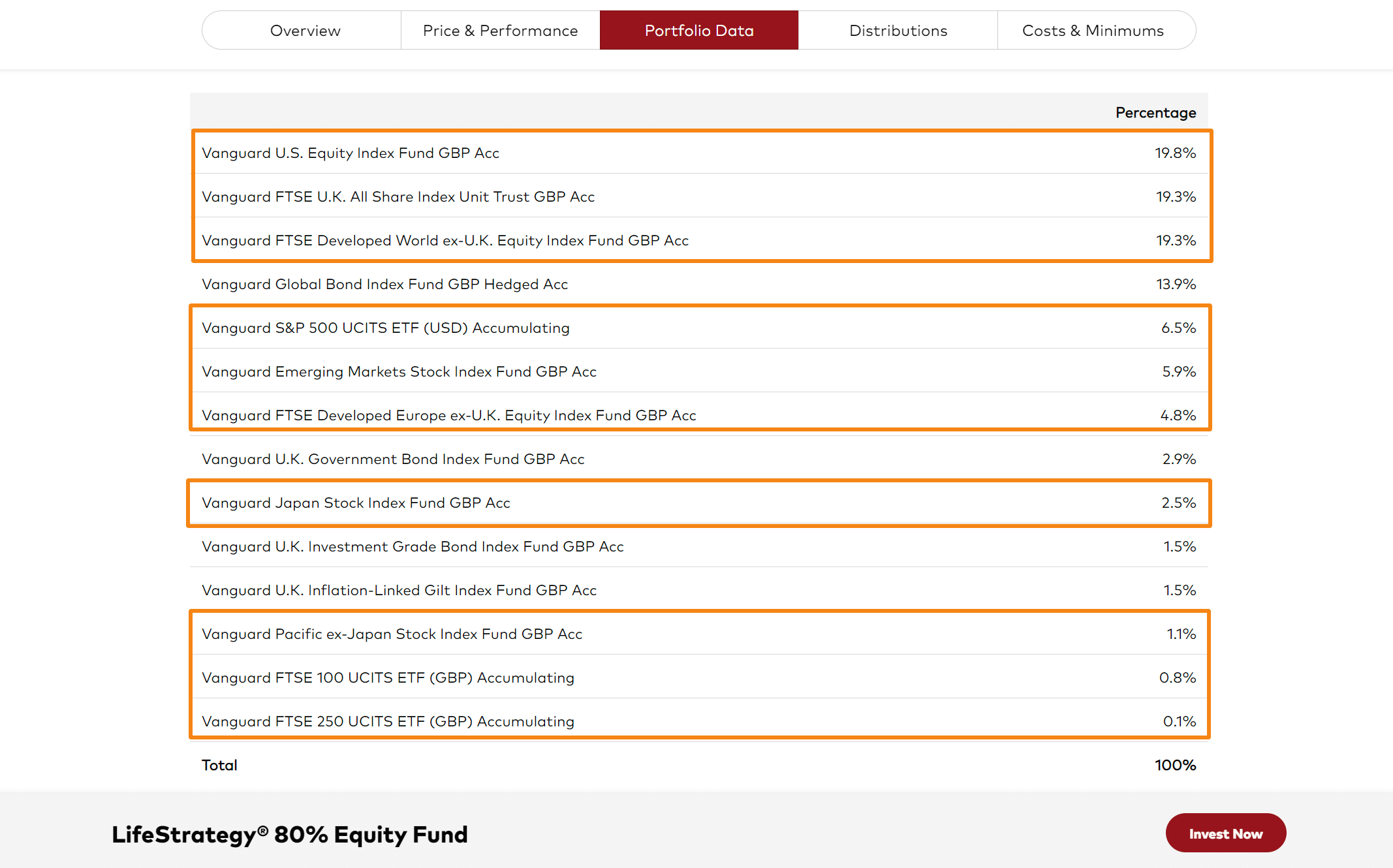1393x868 pixels.
Task: Select Vanguard Japan Stock Index Fund GBP Acc
Action: (356, 503)
